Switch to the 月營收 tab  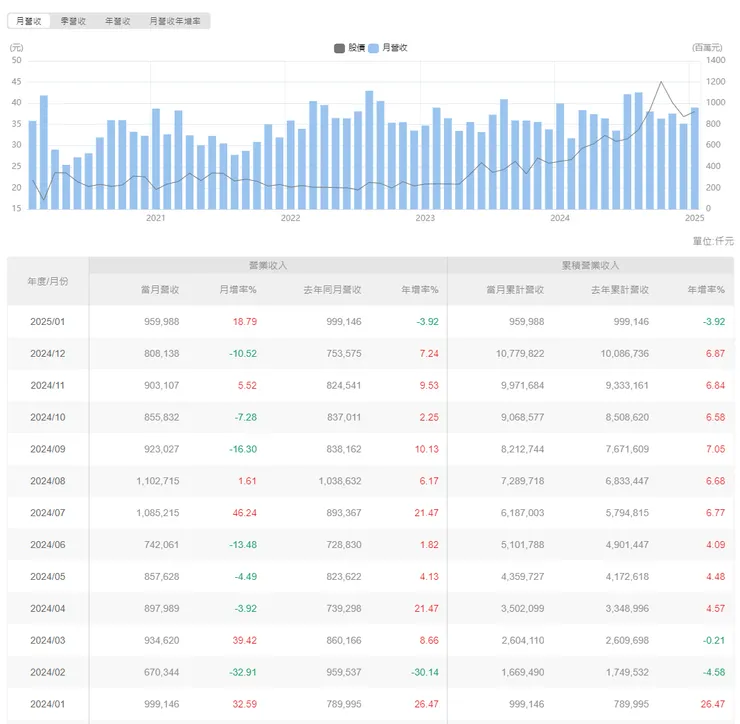point(29,21)
